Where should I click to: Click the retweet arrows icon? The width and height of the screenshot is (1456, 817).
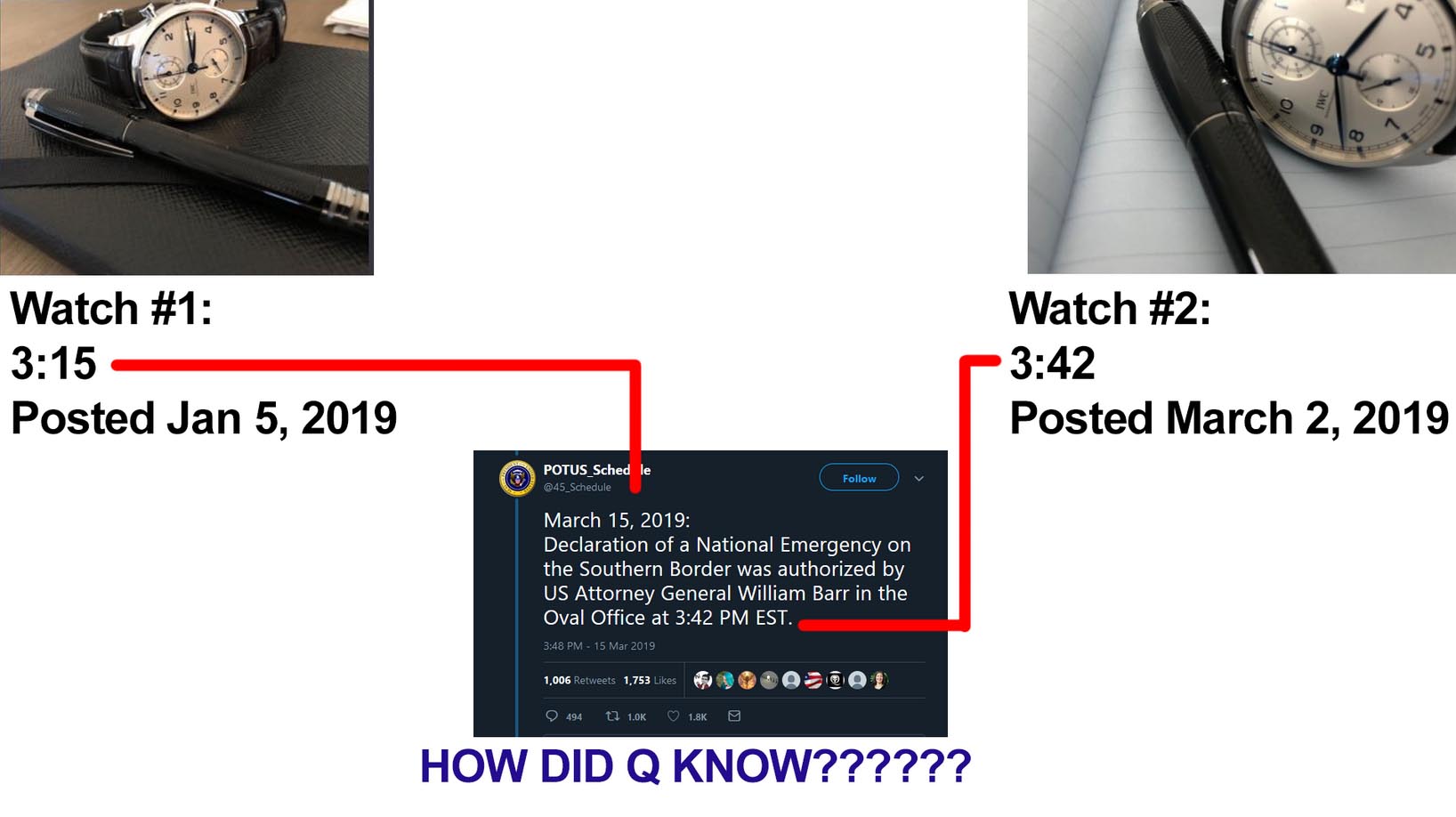612,716
